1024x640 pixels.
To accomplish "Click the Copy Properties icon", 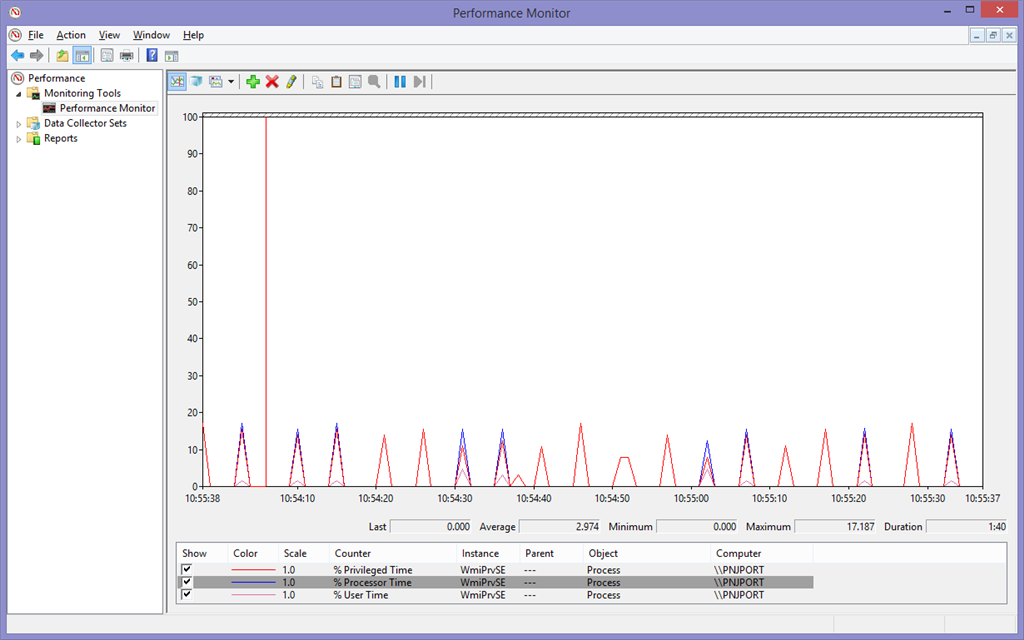I will click(x=317, y=82).
